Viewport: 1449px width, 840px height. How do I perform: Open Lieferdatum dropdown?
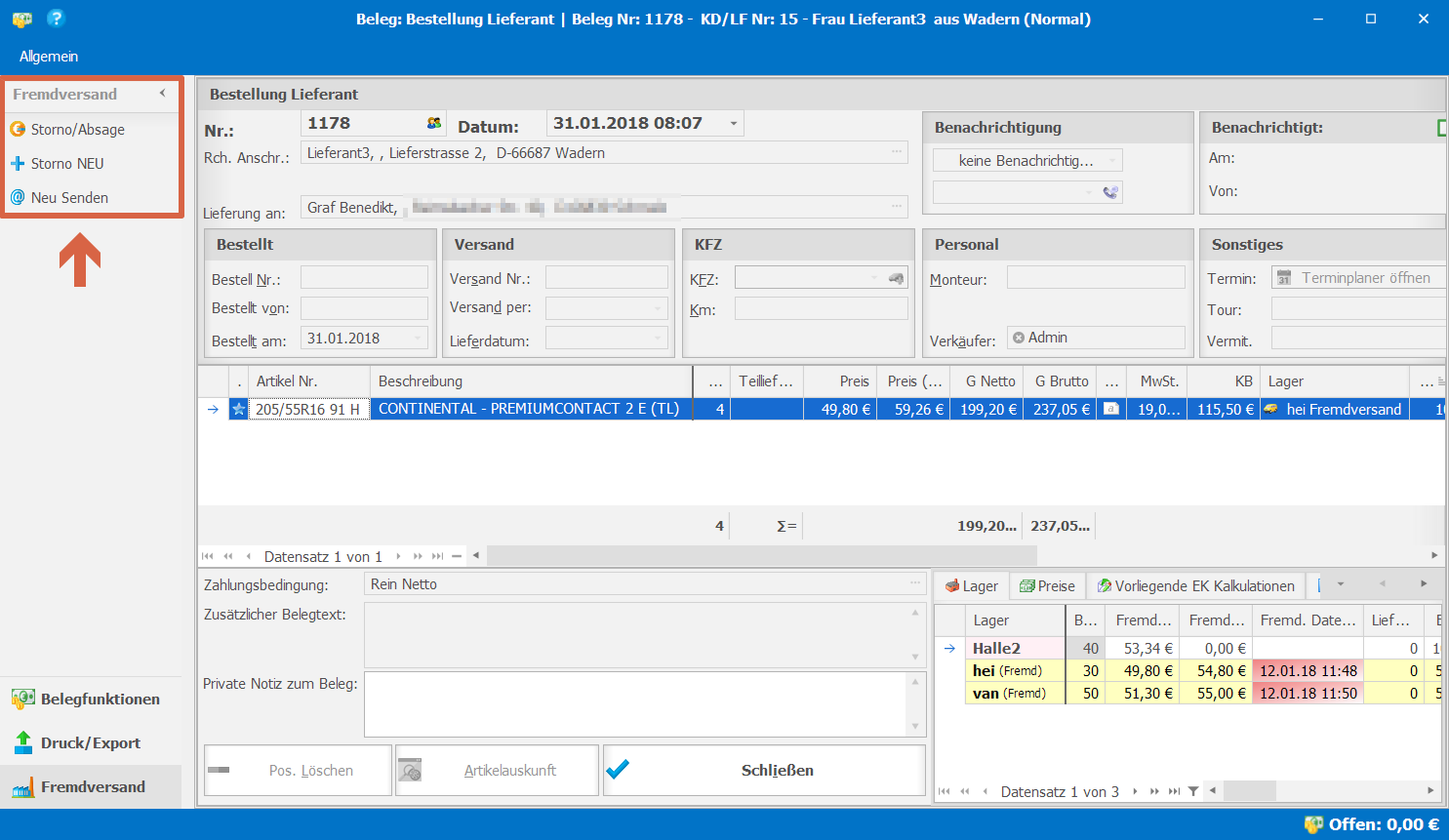(659, 339)
